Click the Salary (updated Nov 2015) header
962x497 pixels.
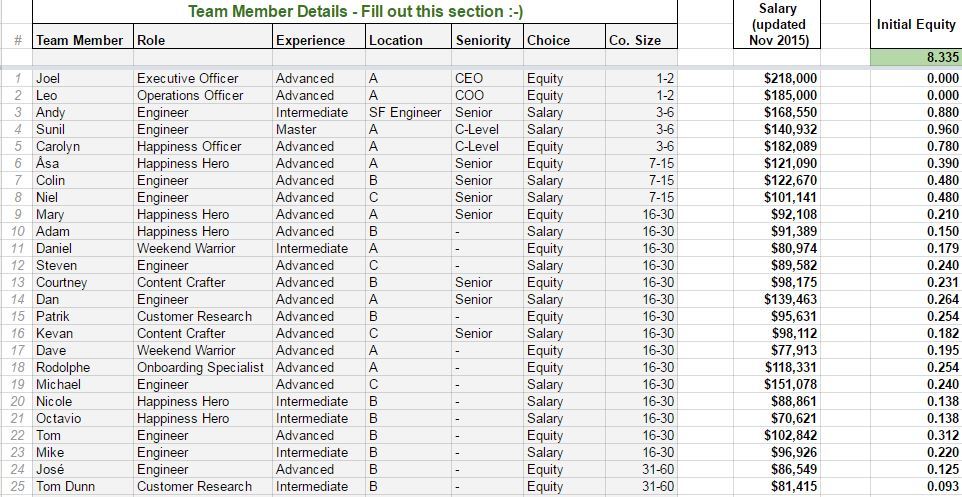click(x=777, y=25)
